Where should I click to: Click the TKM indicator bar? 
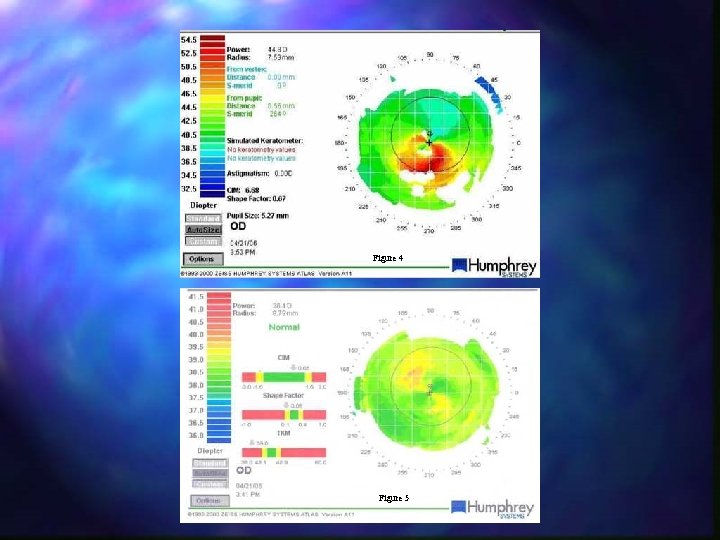point(284,452)
